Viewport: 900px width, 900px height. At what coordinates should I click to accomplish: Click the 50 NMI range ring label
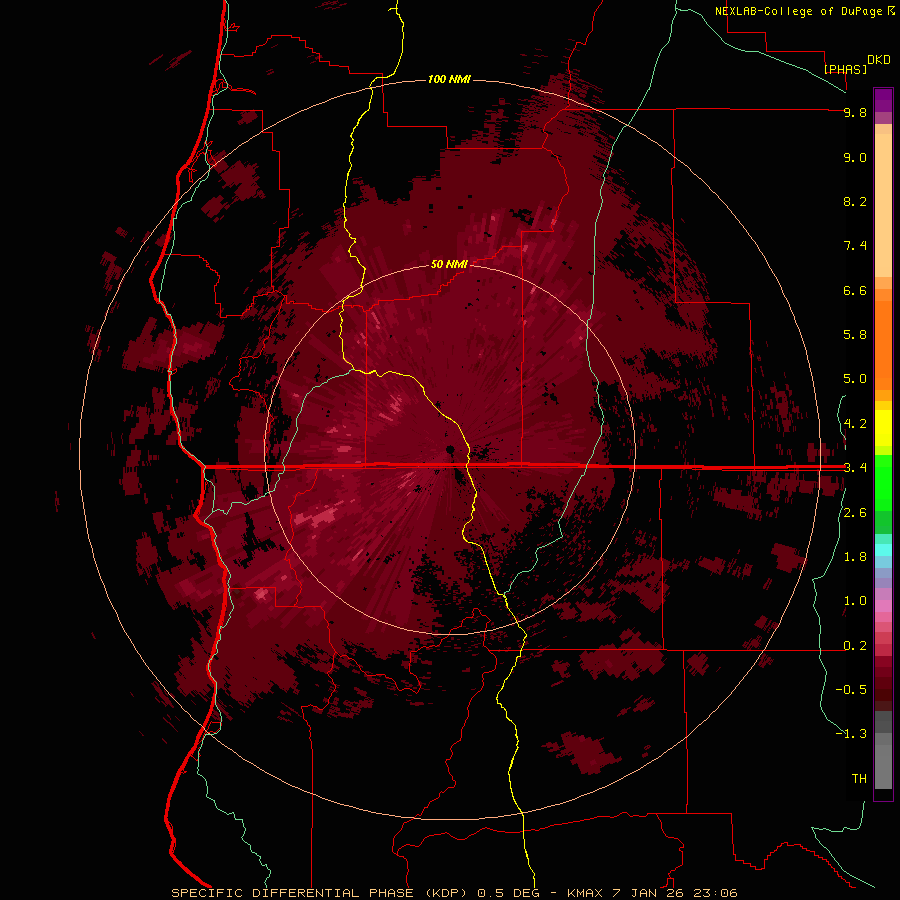point(449,264)
